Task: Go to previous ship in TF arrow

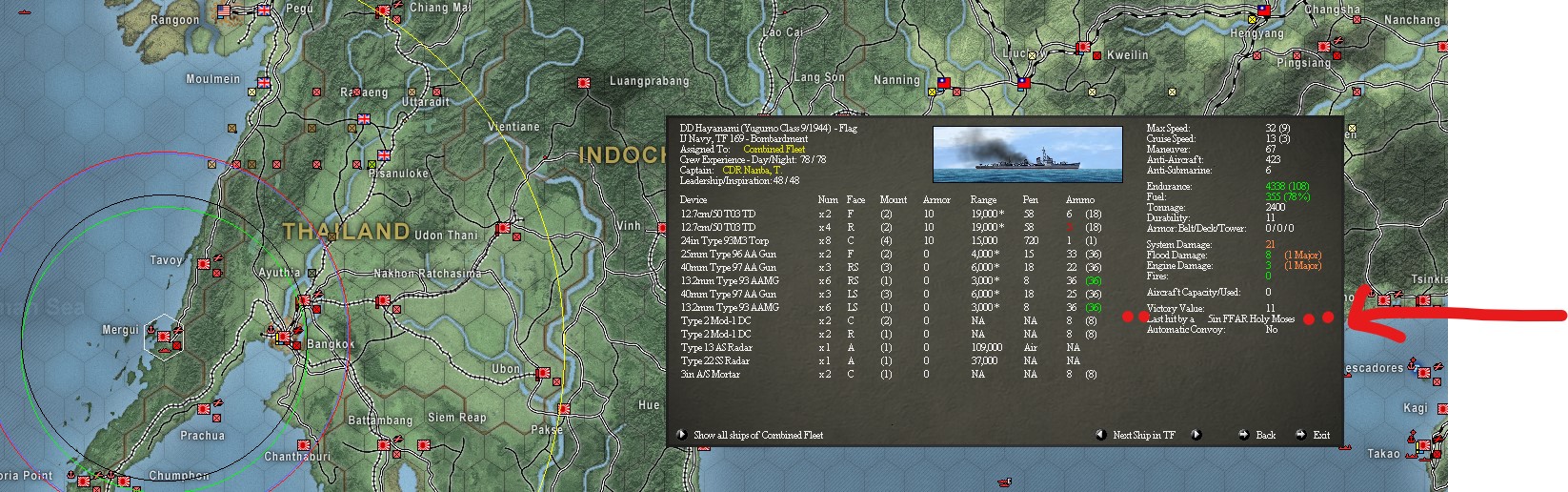Action: tap(1101, 435)
